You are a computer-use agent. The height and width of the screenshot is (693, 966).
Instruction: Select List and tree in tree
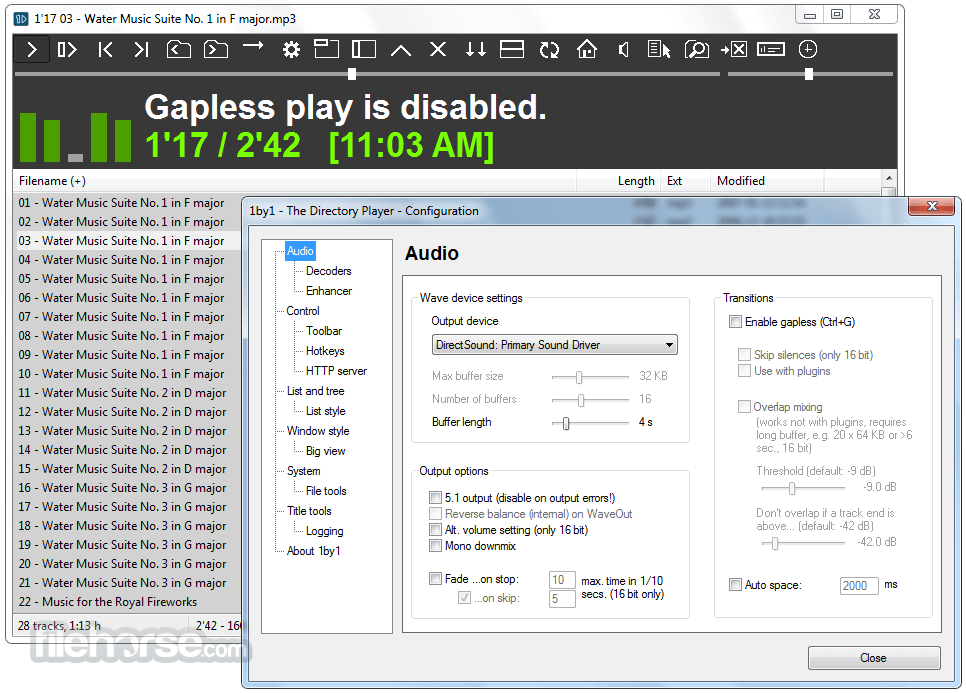[x=315, y=391]
